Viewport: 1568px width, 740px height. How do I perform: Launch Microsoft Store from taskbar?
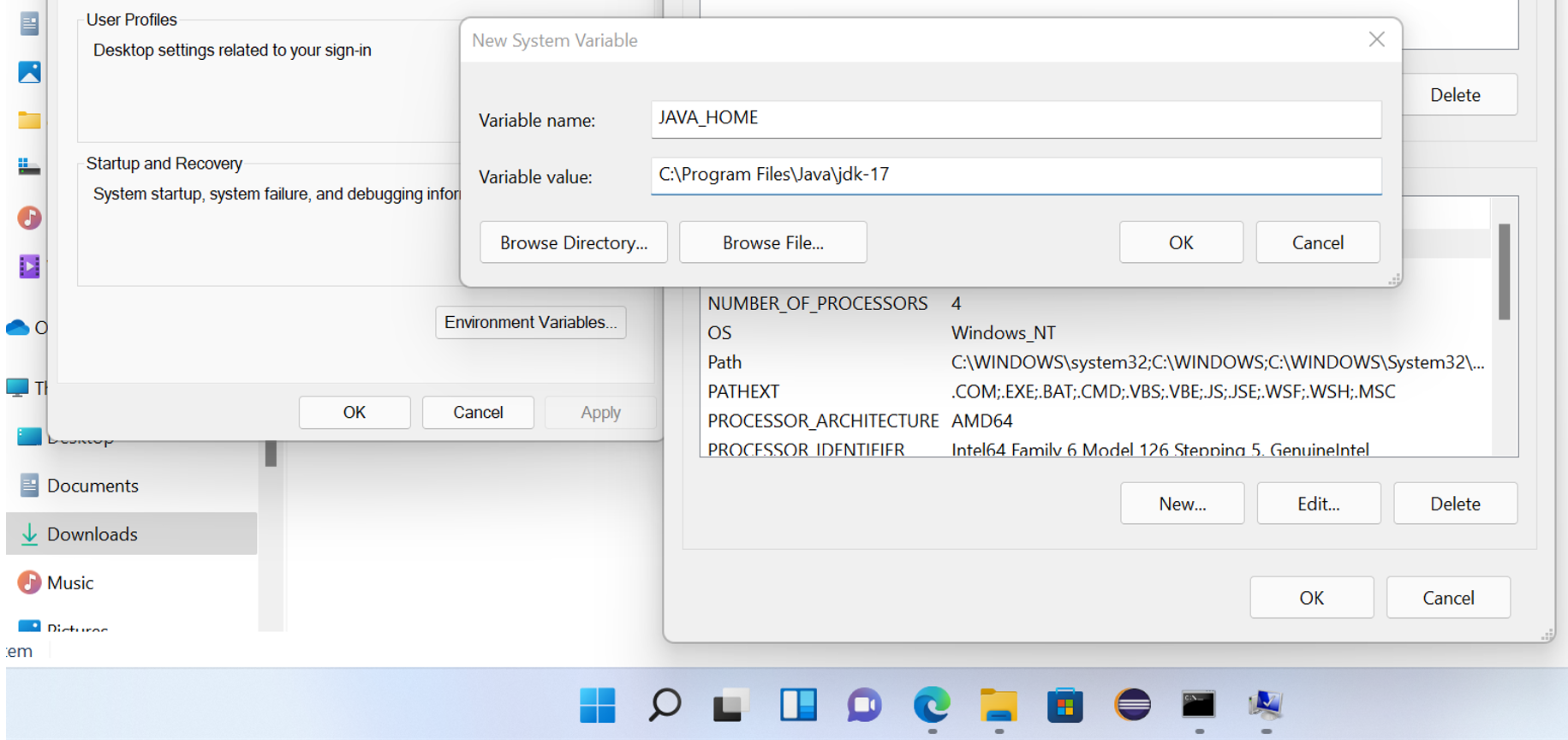pos(1065,705)
